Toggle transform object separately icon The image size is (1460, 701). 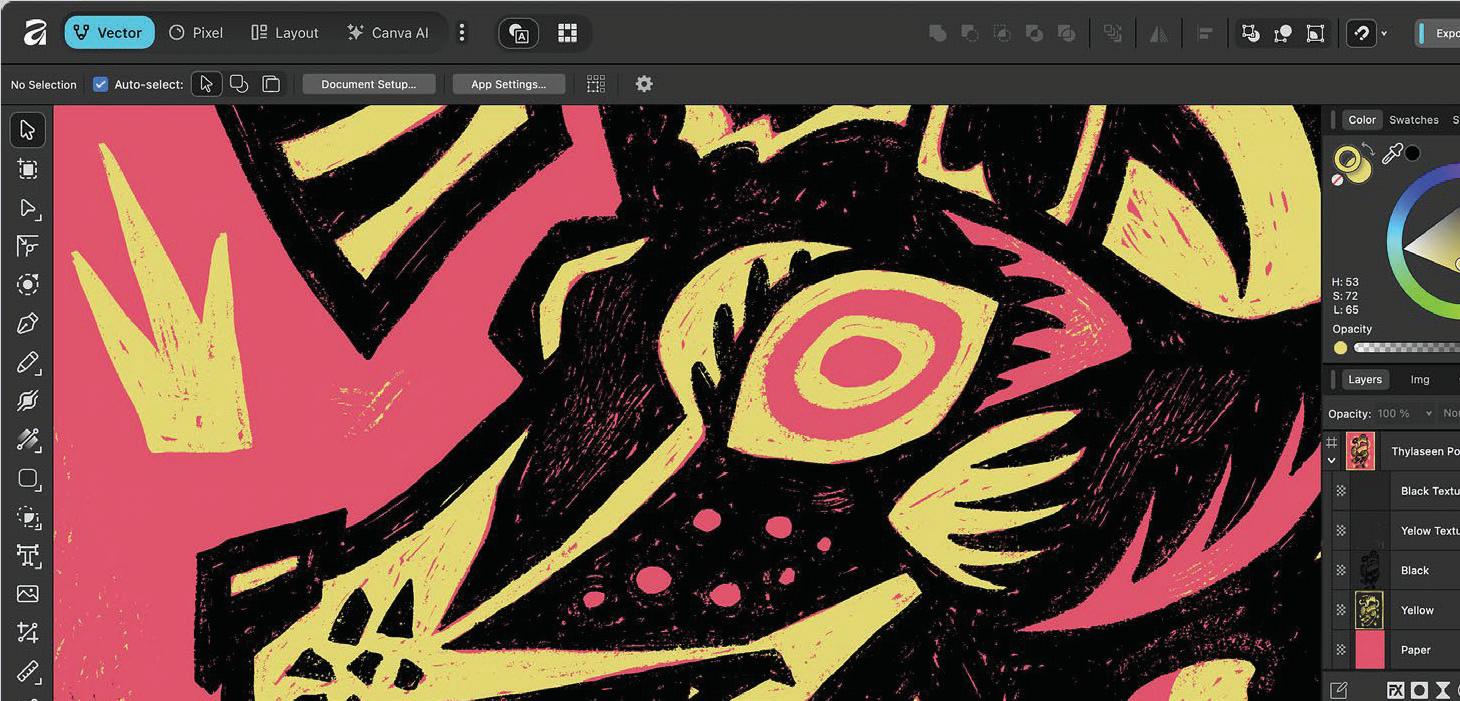click(x=1250, y=33)
